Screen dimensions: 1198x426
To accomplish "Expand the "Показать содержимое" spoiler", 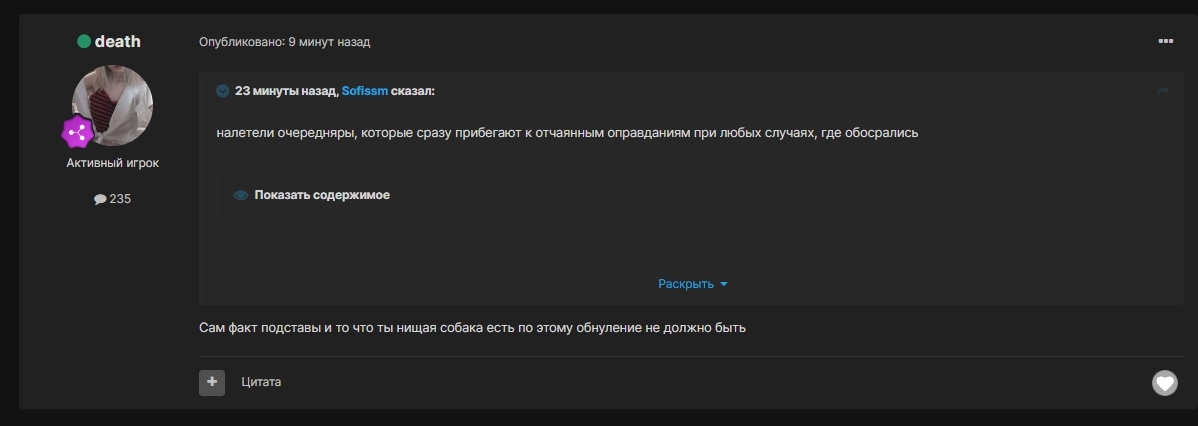I will (x=322, y=195).
